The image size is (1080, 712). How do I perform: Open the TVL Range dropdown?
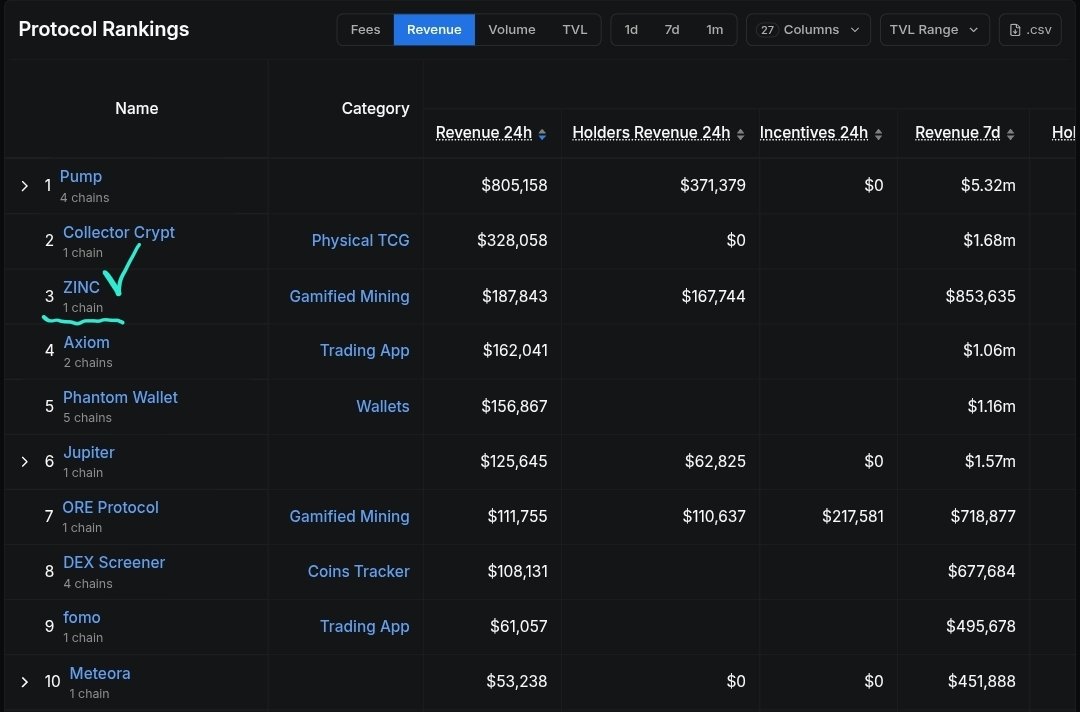(934, 30)
